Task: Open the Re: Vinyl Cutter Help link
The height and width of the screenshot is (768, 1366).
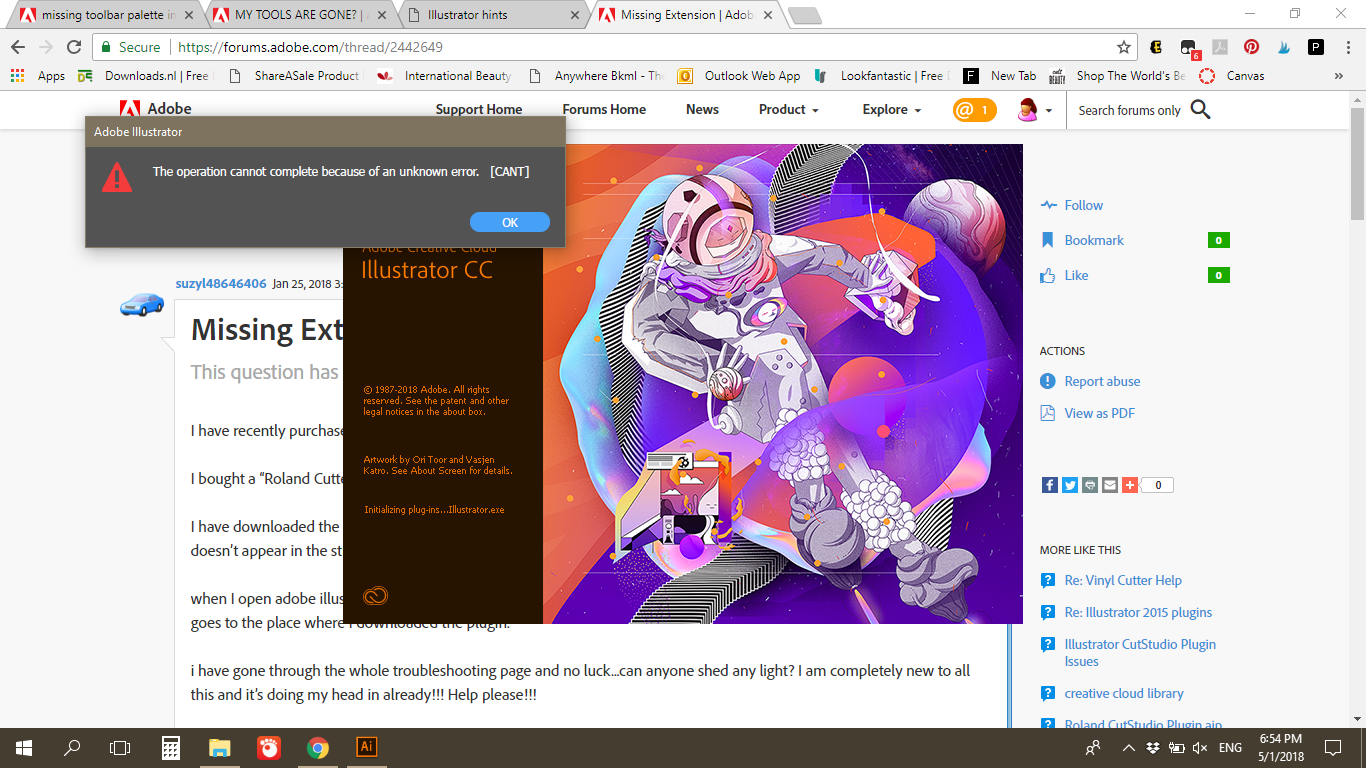Action: [x=1121, y=580]
